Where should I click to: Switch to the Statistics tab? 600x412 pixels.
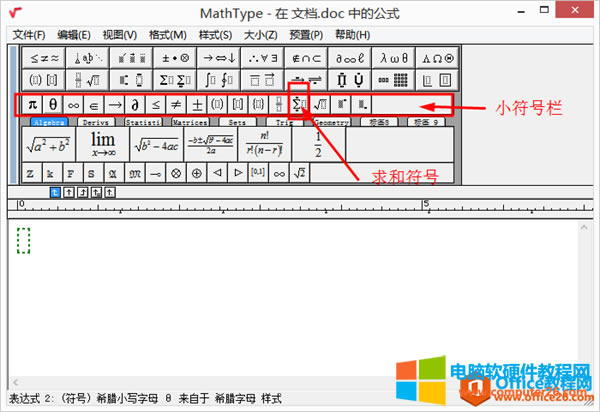point(143,122)
